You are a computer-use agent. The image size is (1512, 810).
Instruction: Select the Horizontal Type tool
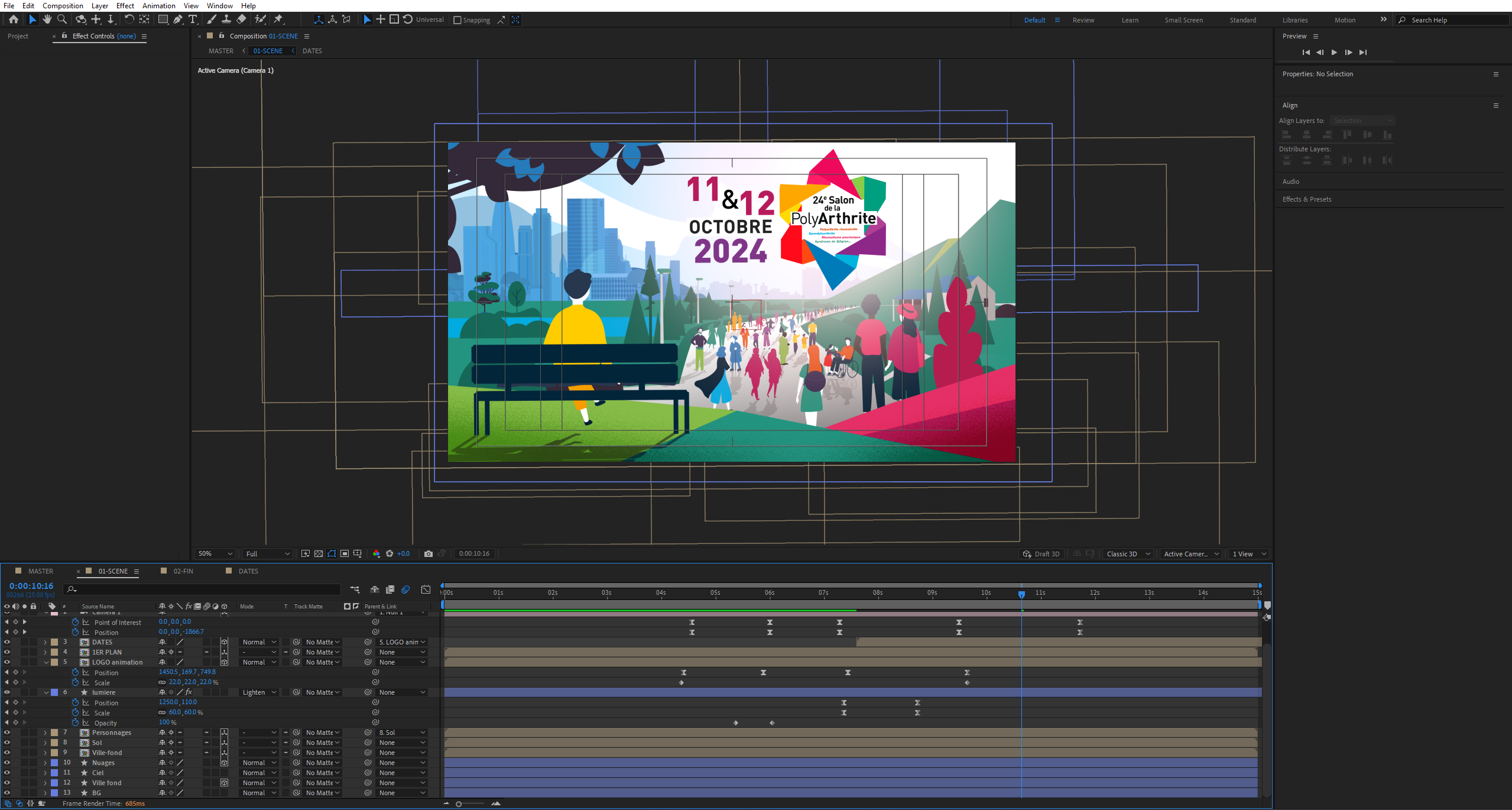(193, 20)
